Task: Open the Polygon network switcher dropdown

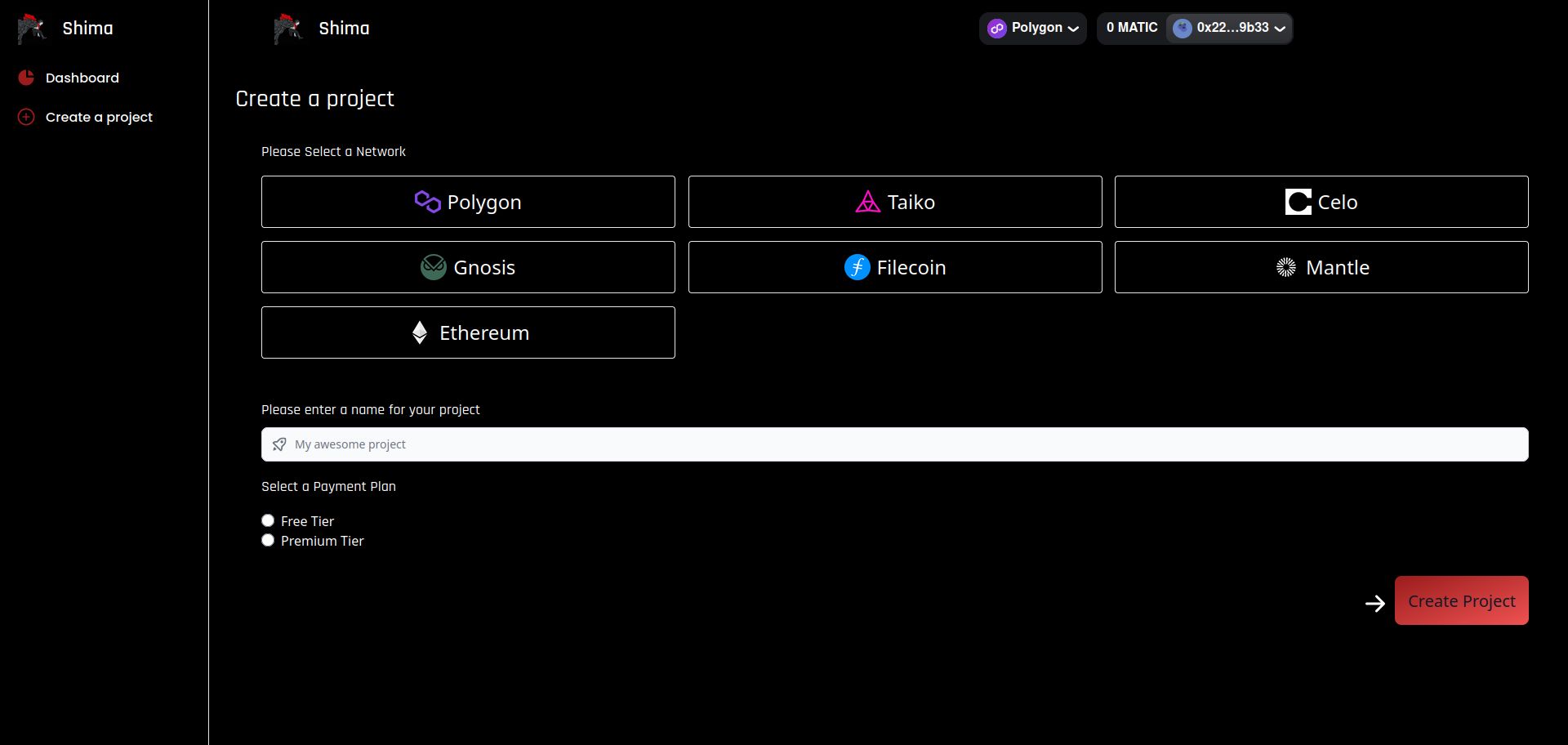Action: tap(1032, 29)
